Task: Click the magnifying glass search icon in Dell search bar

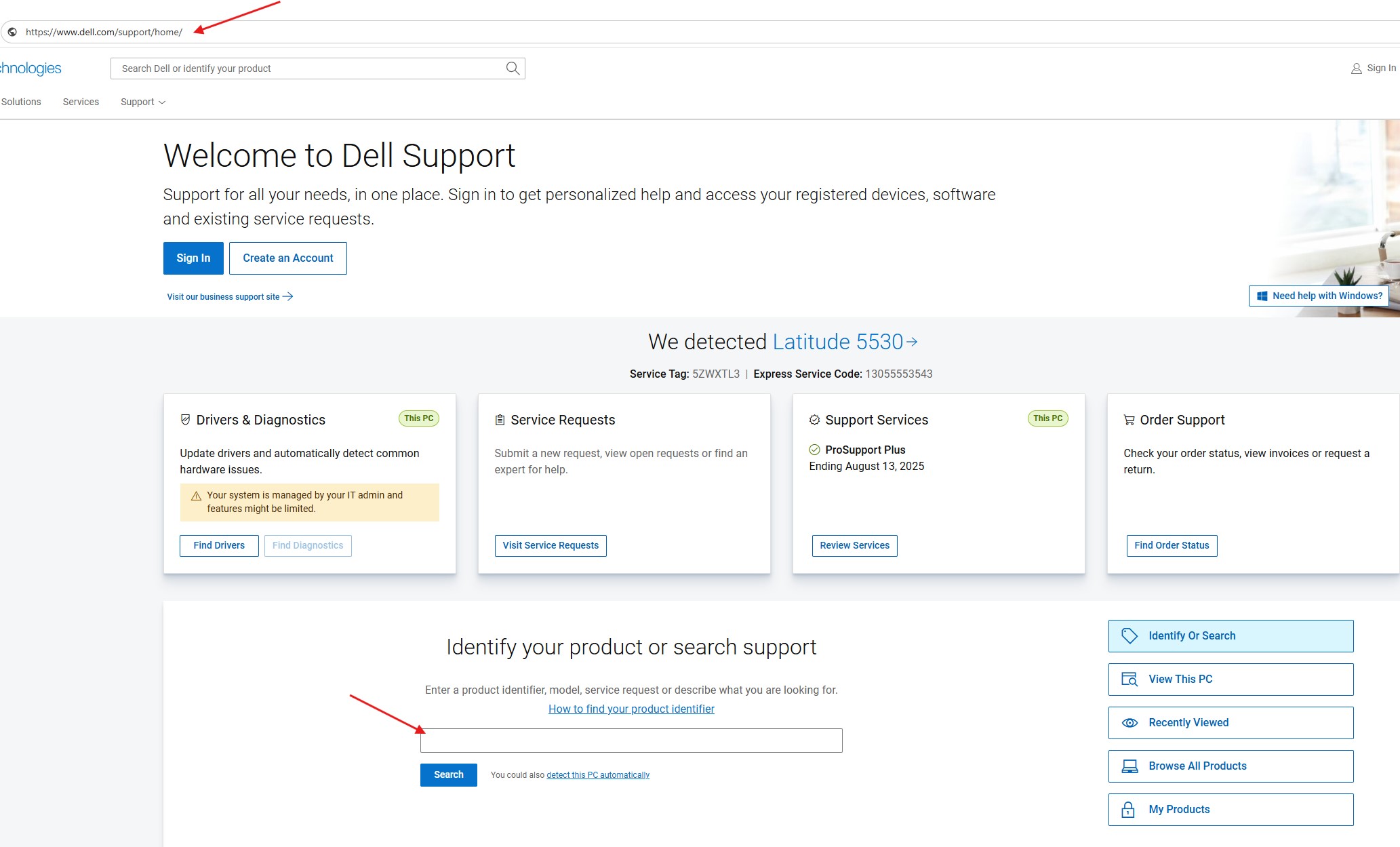Action: [x=512, y=68]
